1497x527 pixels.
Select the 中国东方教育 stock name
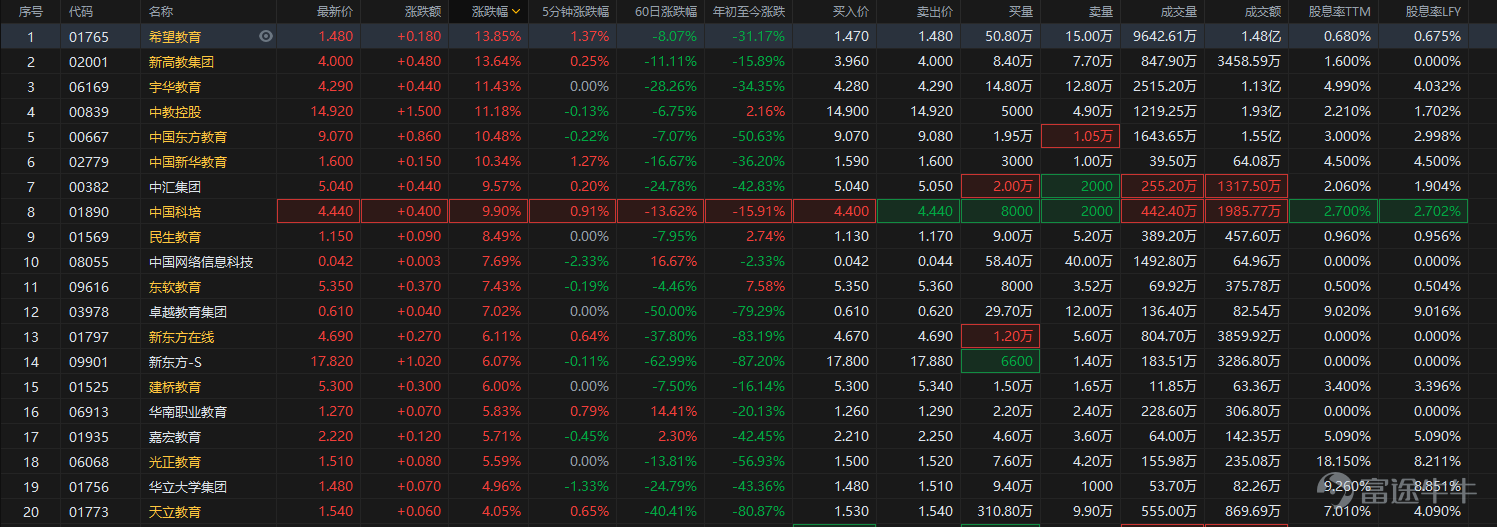[x=188, y=137]
